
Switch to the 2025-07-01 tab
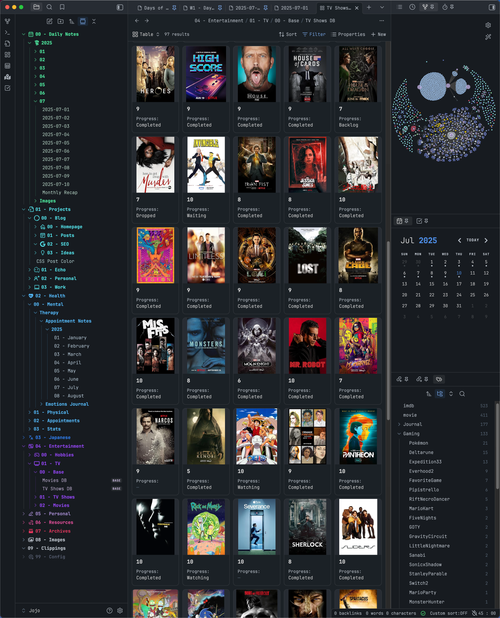pyautogui.click(x=294, y=7)
